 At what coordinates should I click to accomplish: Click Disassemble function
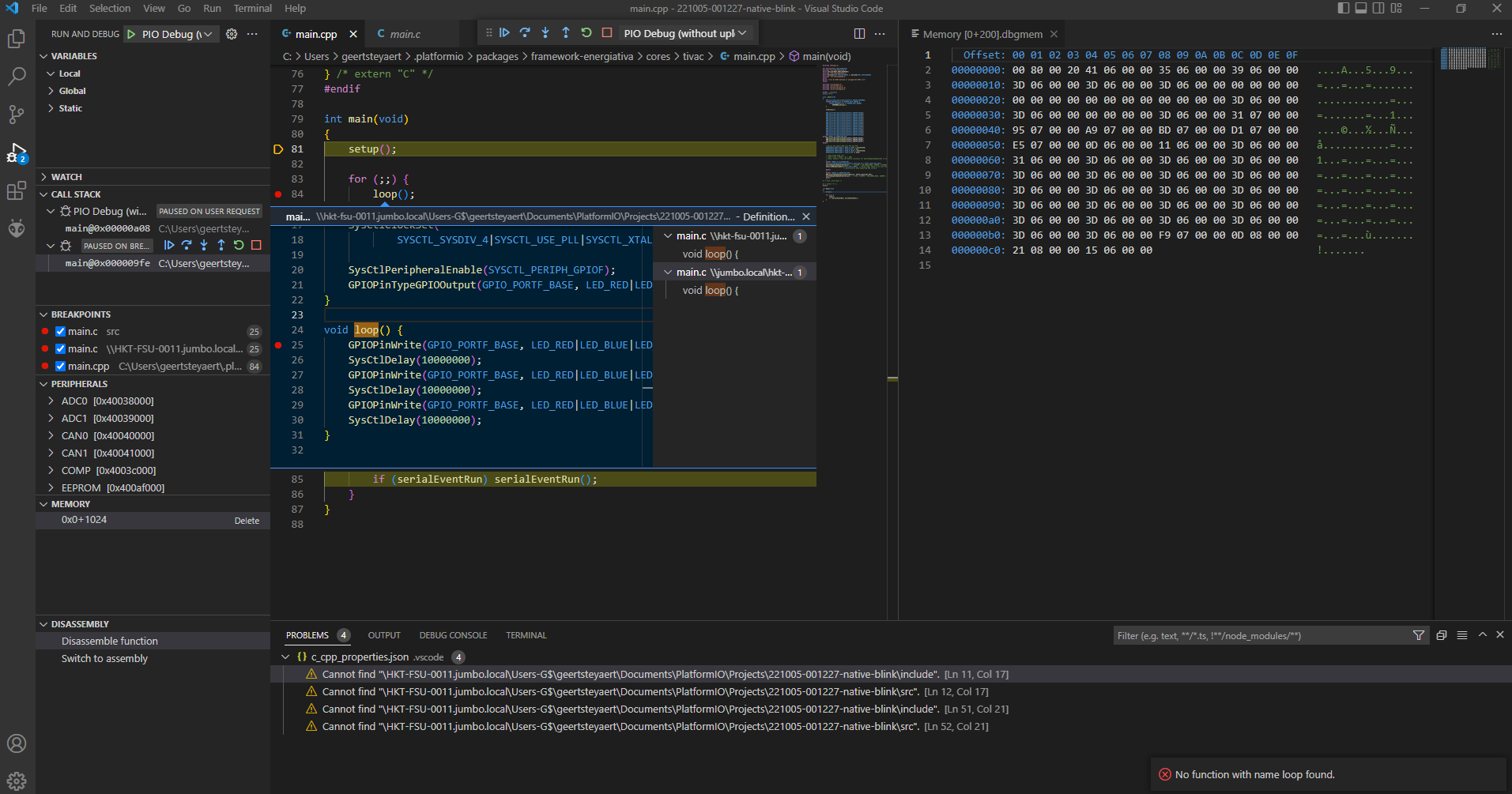coord(110,642)
